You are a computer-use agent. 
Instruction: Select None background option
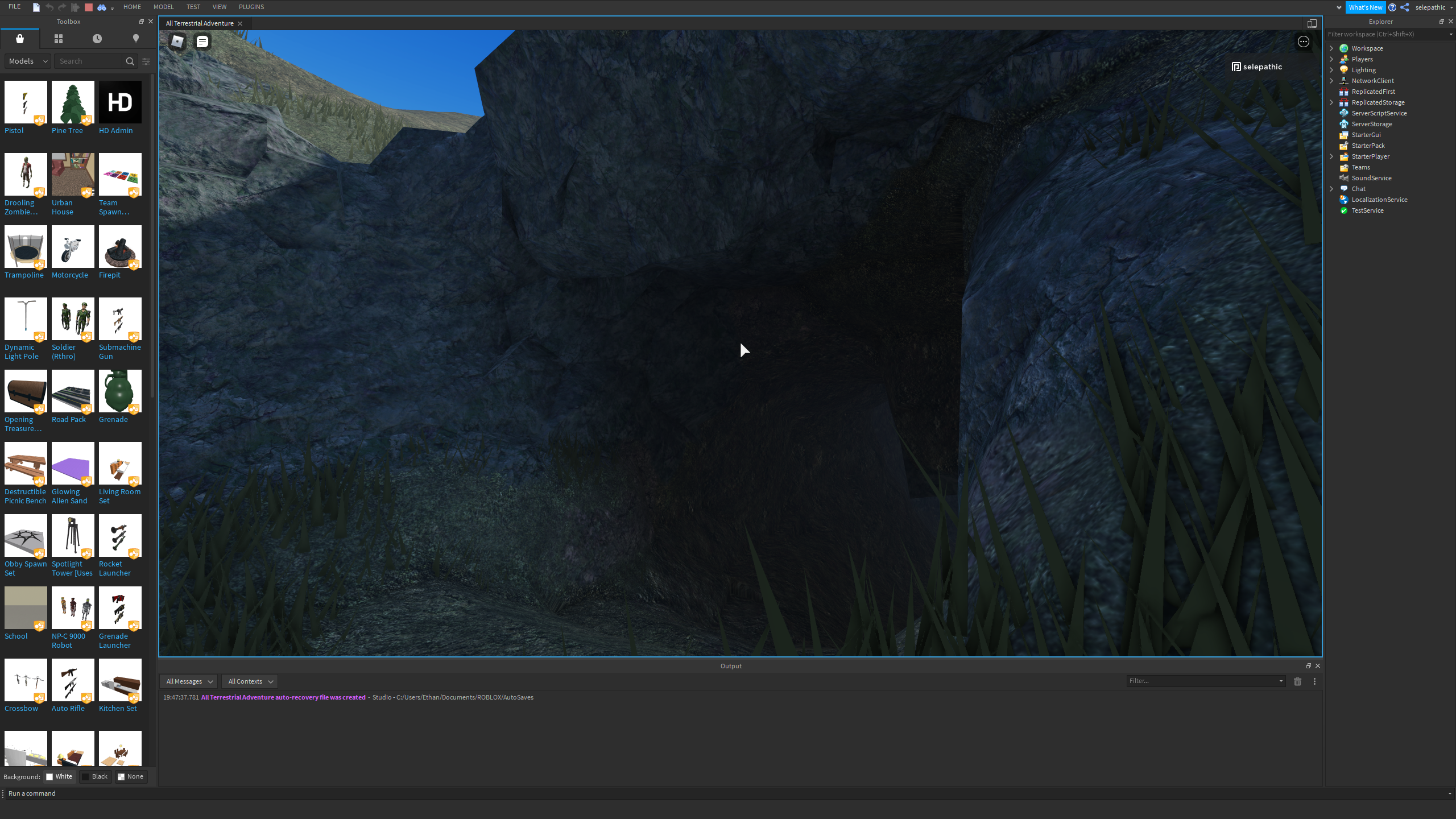click(131, 776)
